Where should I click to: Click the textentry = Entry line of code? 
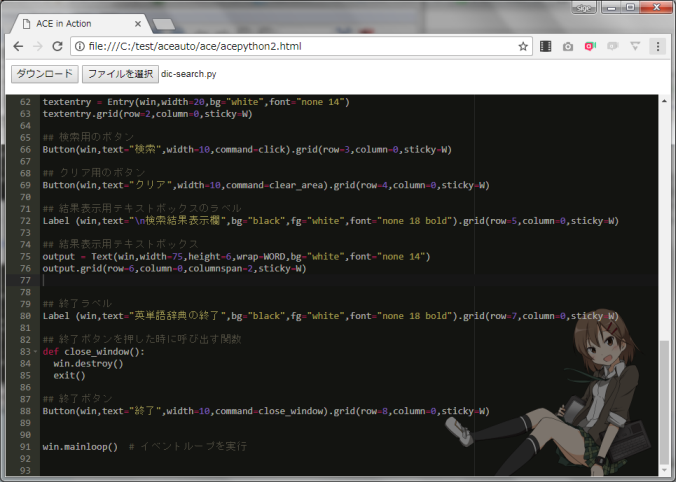coord(196,102)
